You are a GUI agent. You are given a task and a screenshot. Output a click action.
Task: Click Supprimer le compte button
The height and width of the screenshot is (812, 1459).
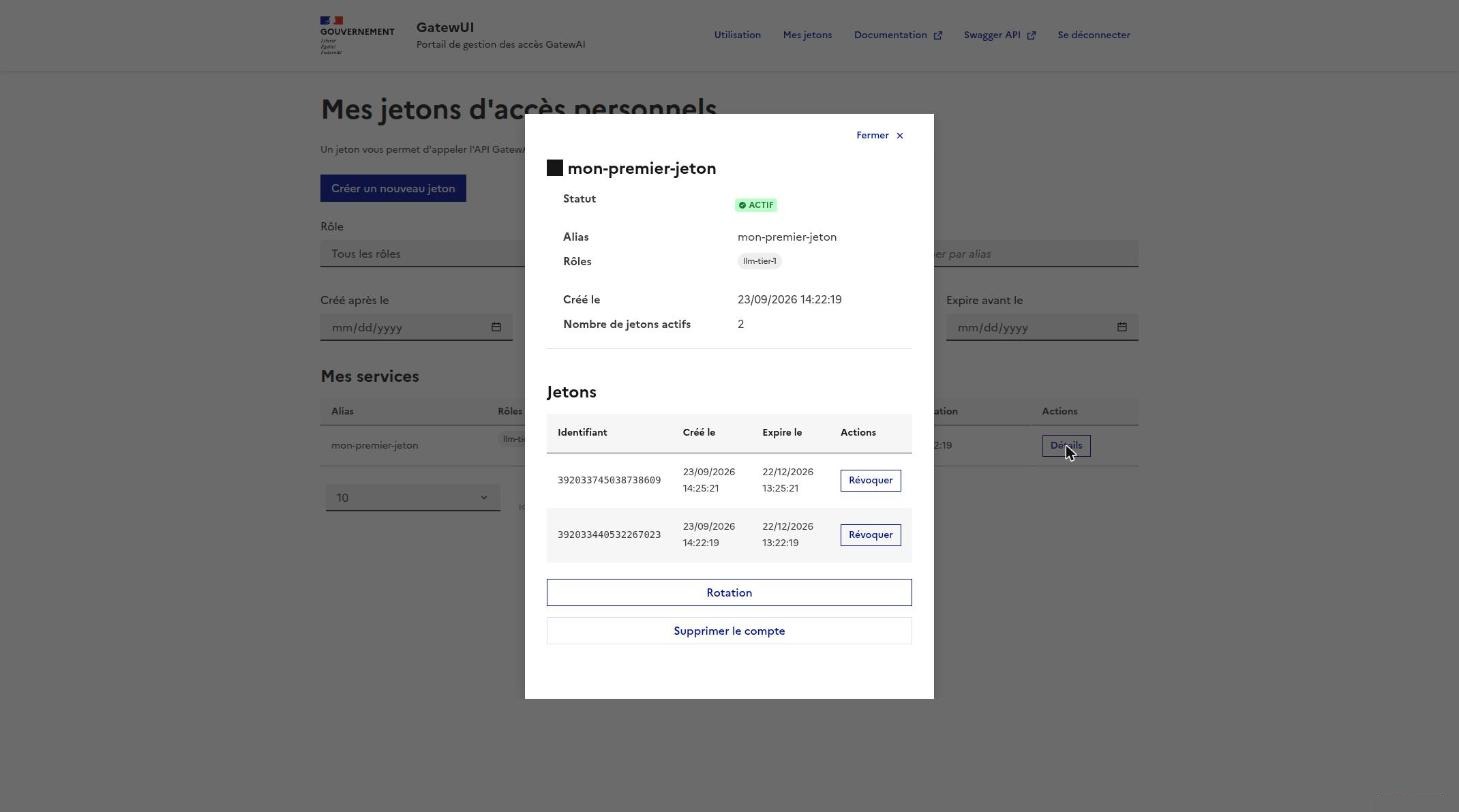point(729,631)
